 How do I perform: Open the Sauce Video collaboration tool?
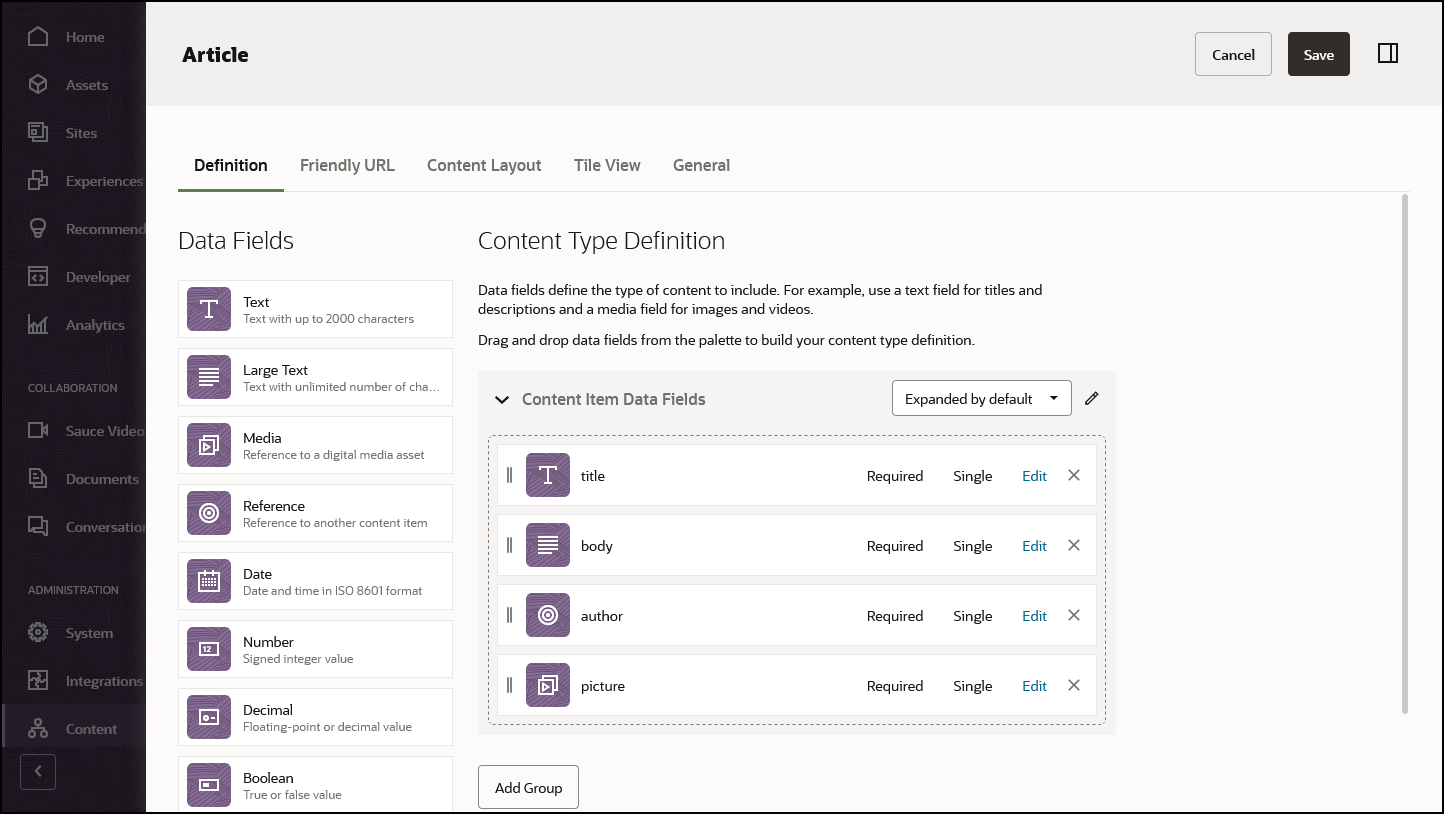(103, 430)
